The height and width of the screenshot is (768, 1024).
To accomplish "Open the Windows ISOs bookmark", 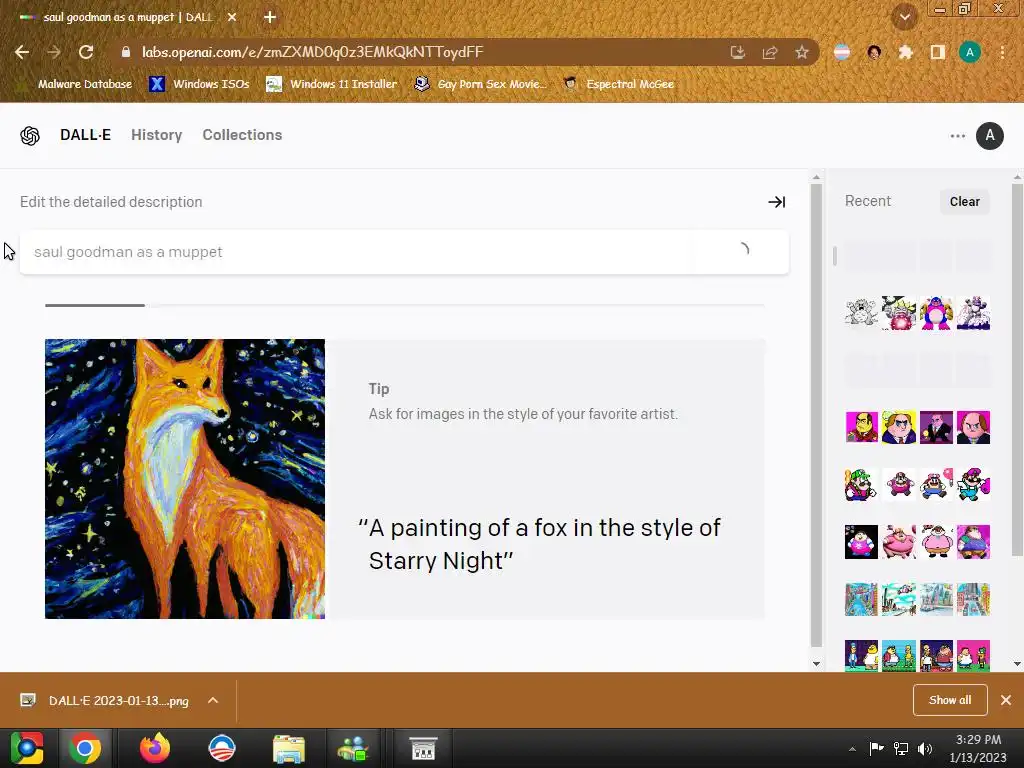I will [200, 84].
